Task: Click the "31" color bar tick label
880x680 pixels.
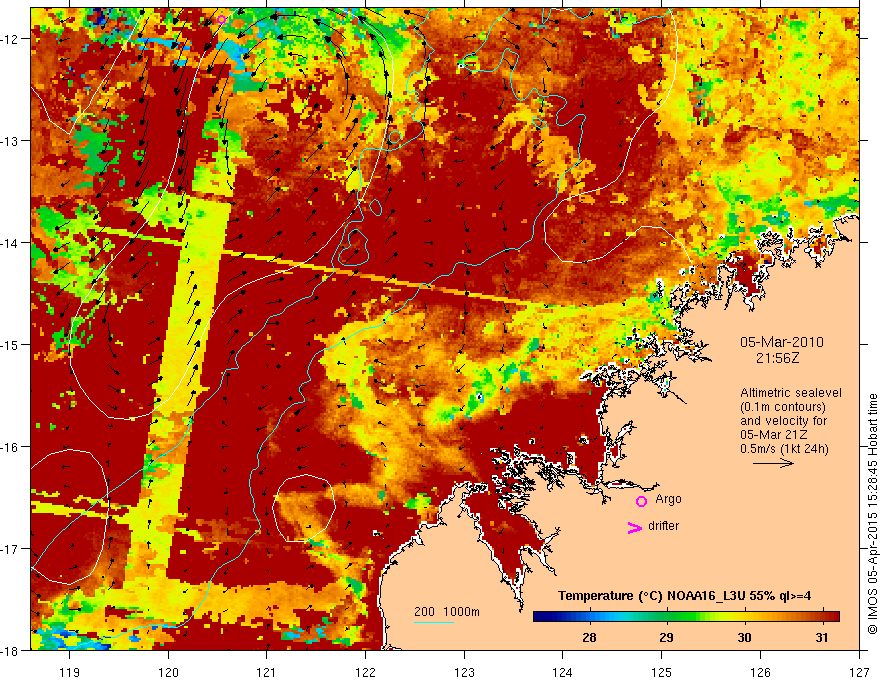Action: (822, 637)
